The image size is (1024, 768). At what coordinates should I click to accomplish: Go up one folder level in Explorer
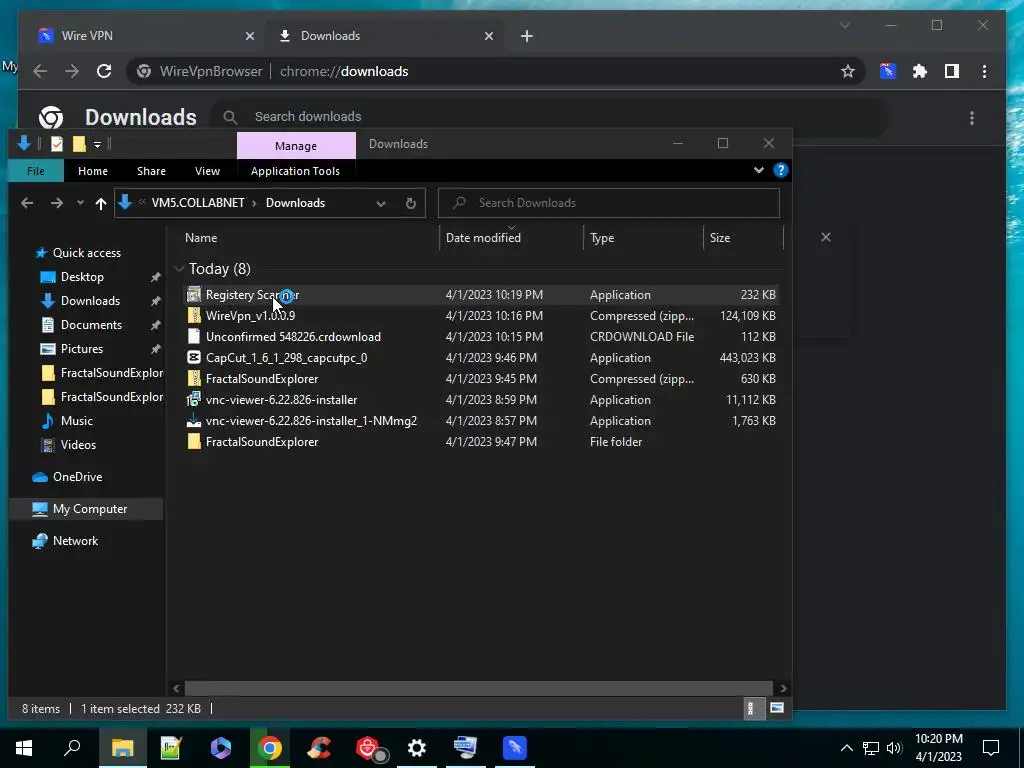101,203
